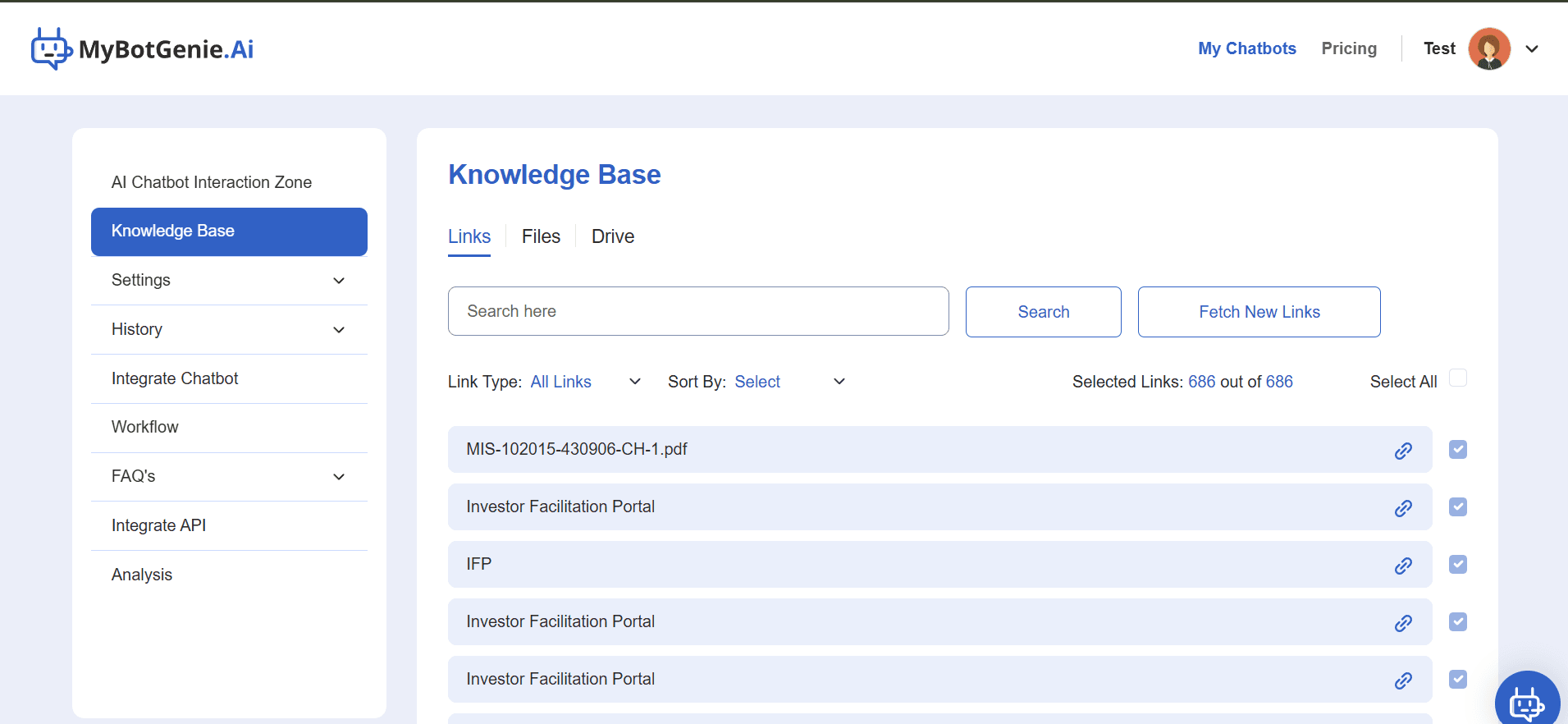This screenshot has height=724, width=1568.
Task: Open Workflow sidebar item
Action: click(x=145, y=428)
